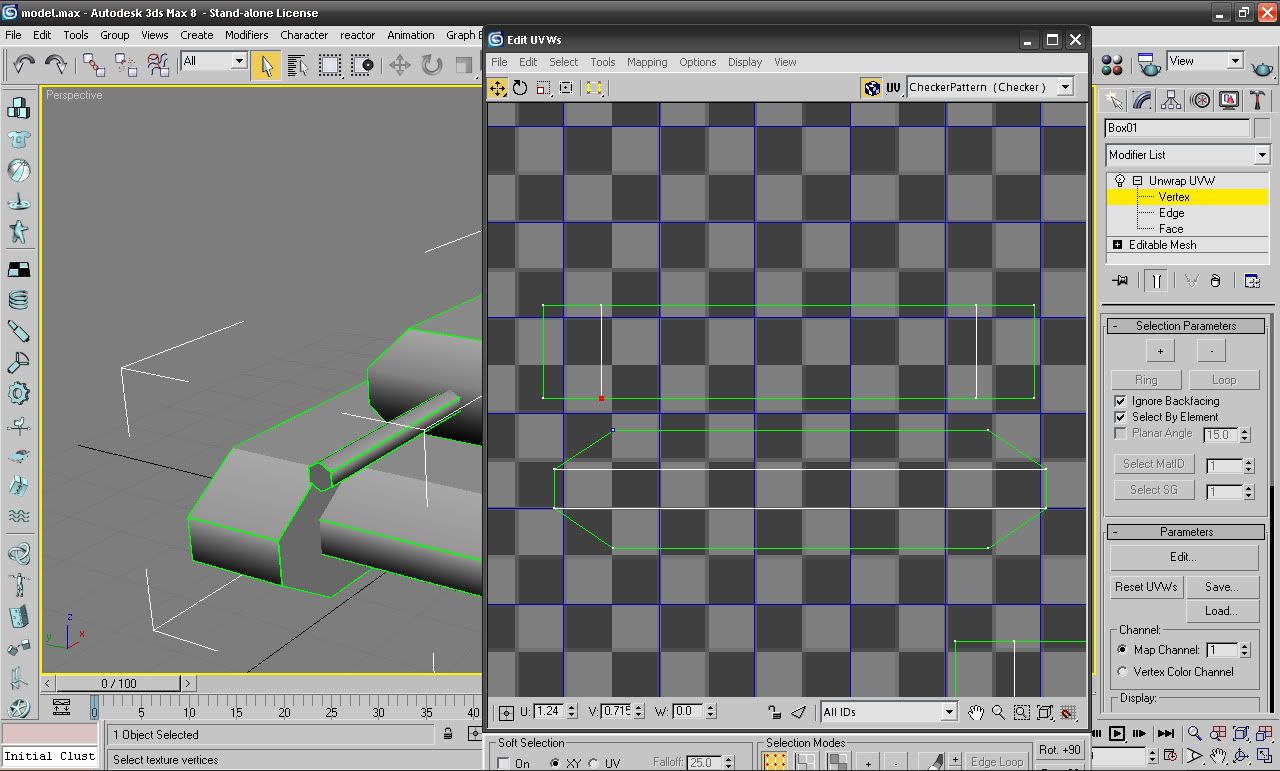Open Mapping menu in Edit UVWs
The height and width of the screenshot is (771, 1280).
(647, 62)
